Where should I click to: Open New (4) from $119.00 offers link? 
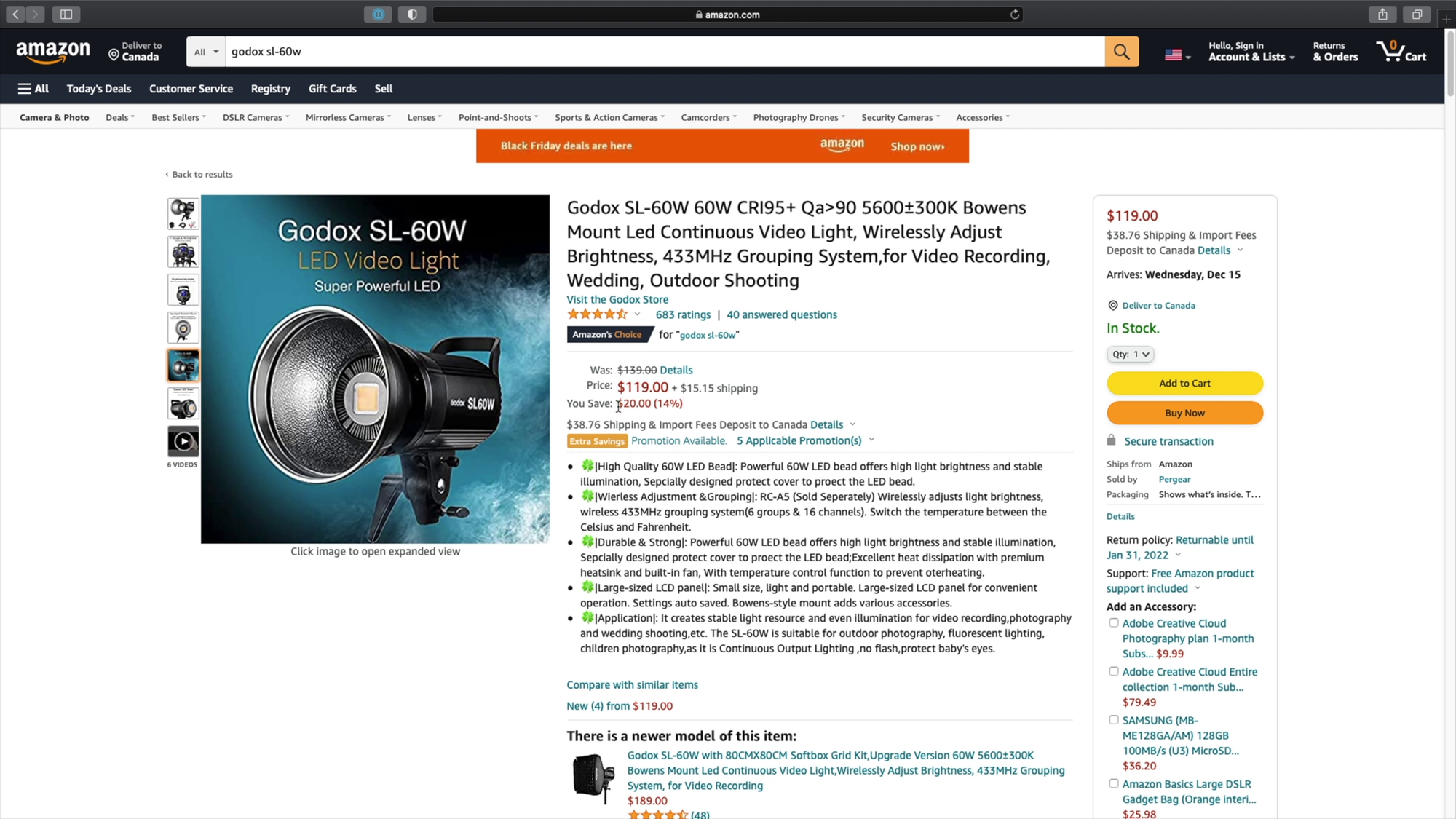click(x=620, y=705)
